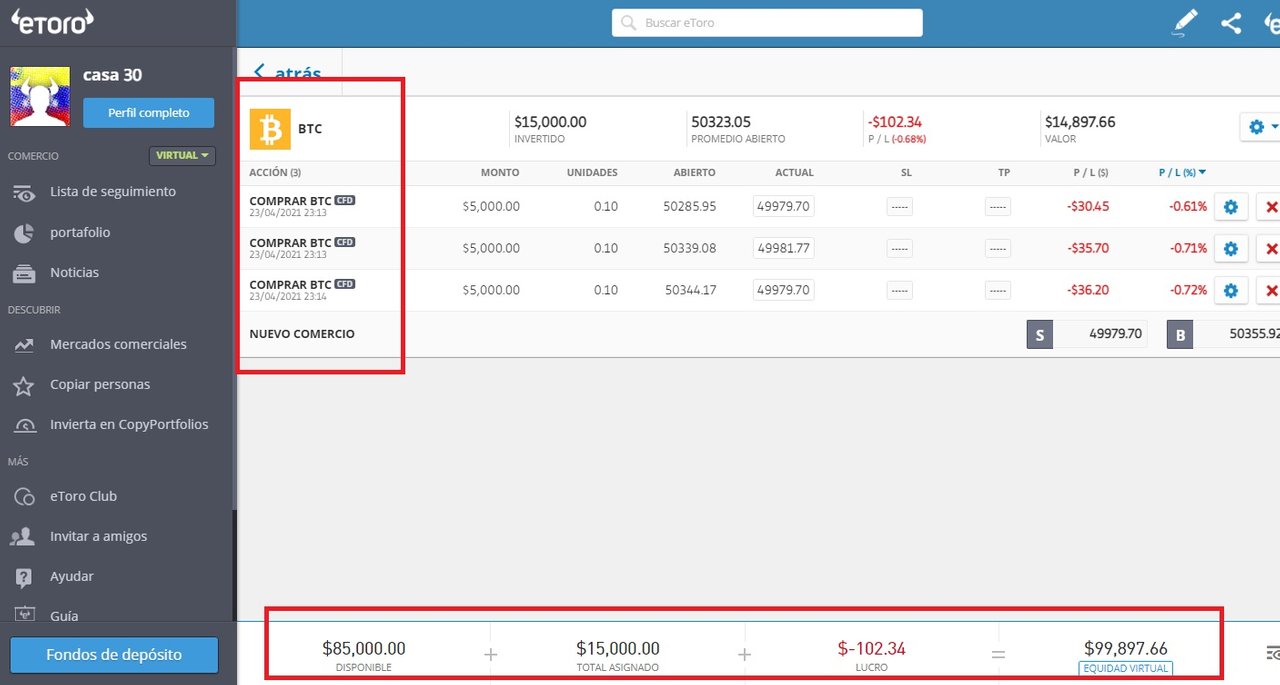The width and height of the screenshot is (1280, 685).
Task: Open Guía in sidebar
Action: pos(64,616)
